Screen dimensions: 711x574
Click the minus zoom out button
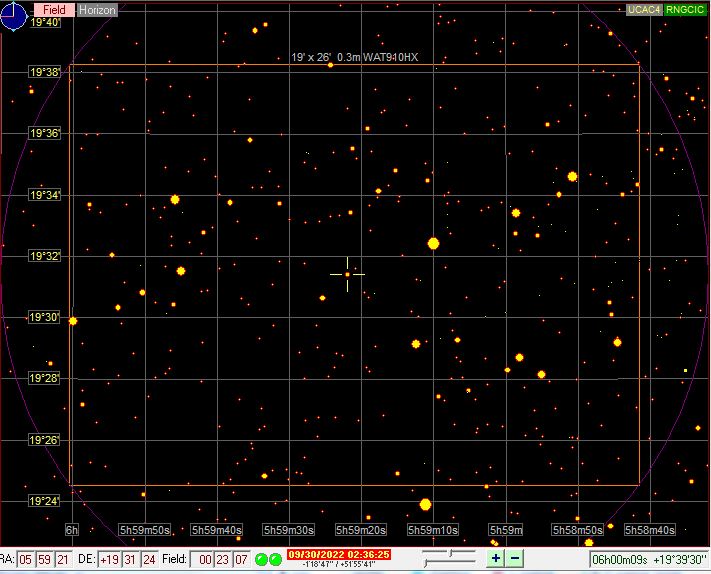coord(514,558)
